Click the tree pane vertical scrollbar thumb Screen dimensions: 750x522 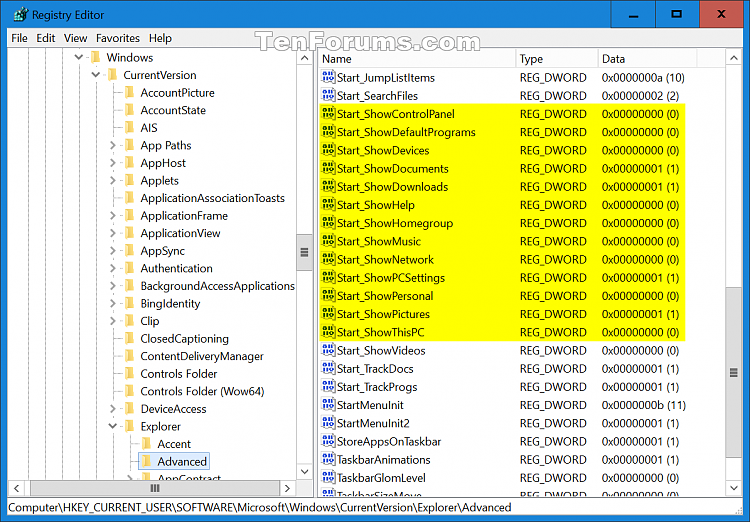click(304, 252)
